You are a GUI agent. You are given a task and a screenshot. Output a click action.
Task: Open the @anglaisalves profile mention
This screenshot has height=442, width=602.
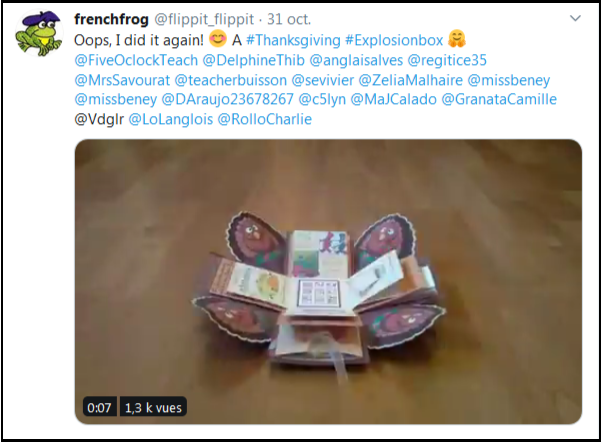pyautogui.click(x=356, y=60)
